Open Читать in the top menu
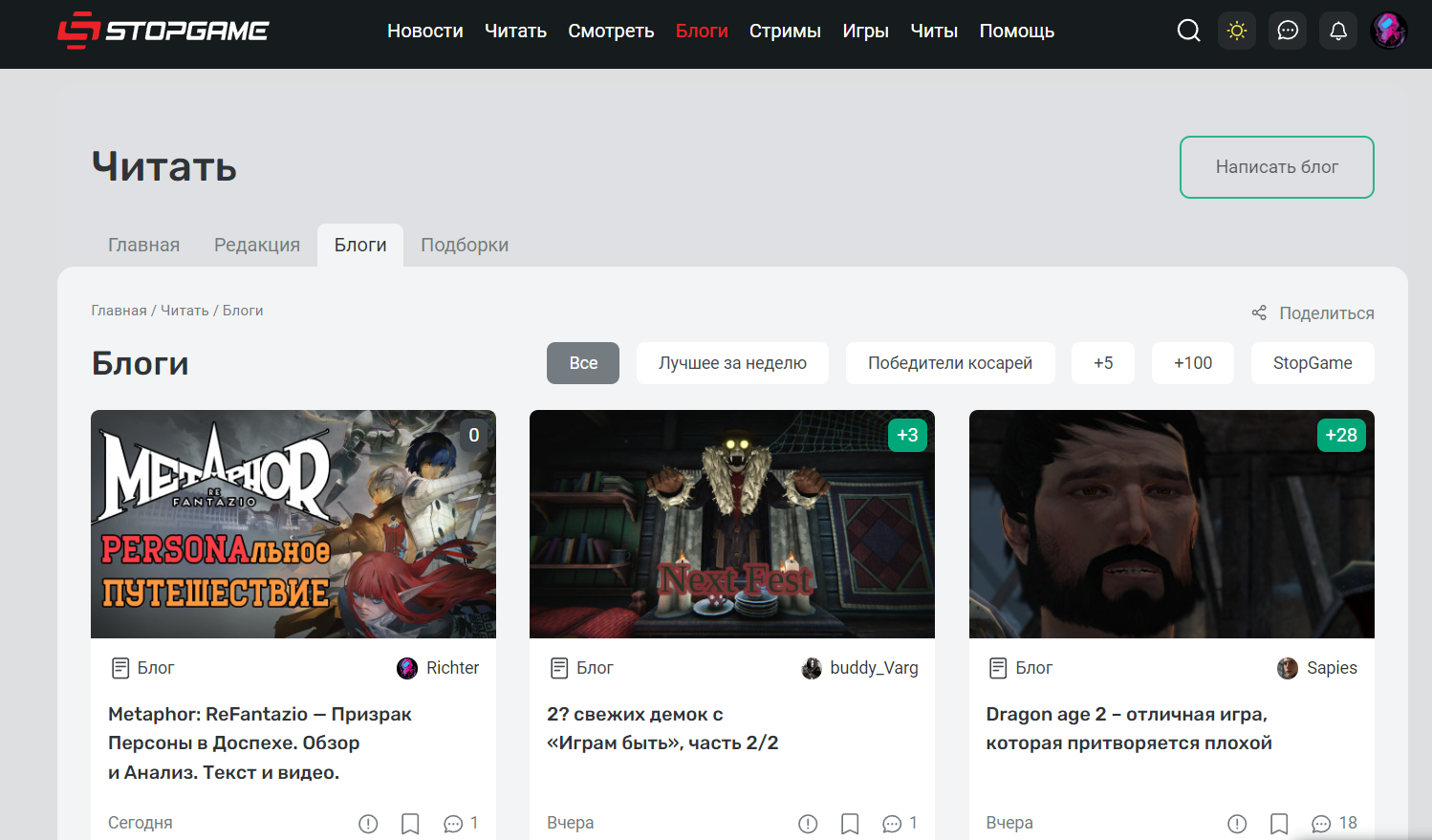This screenshot has height=840, width=1432. tap(515, 31)
